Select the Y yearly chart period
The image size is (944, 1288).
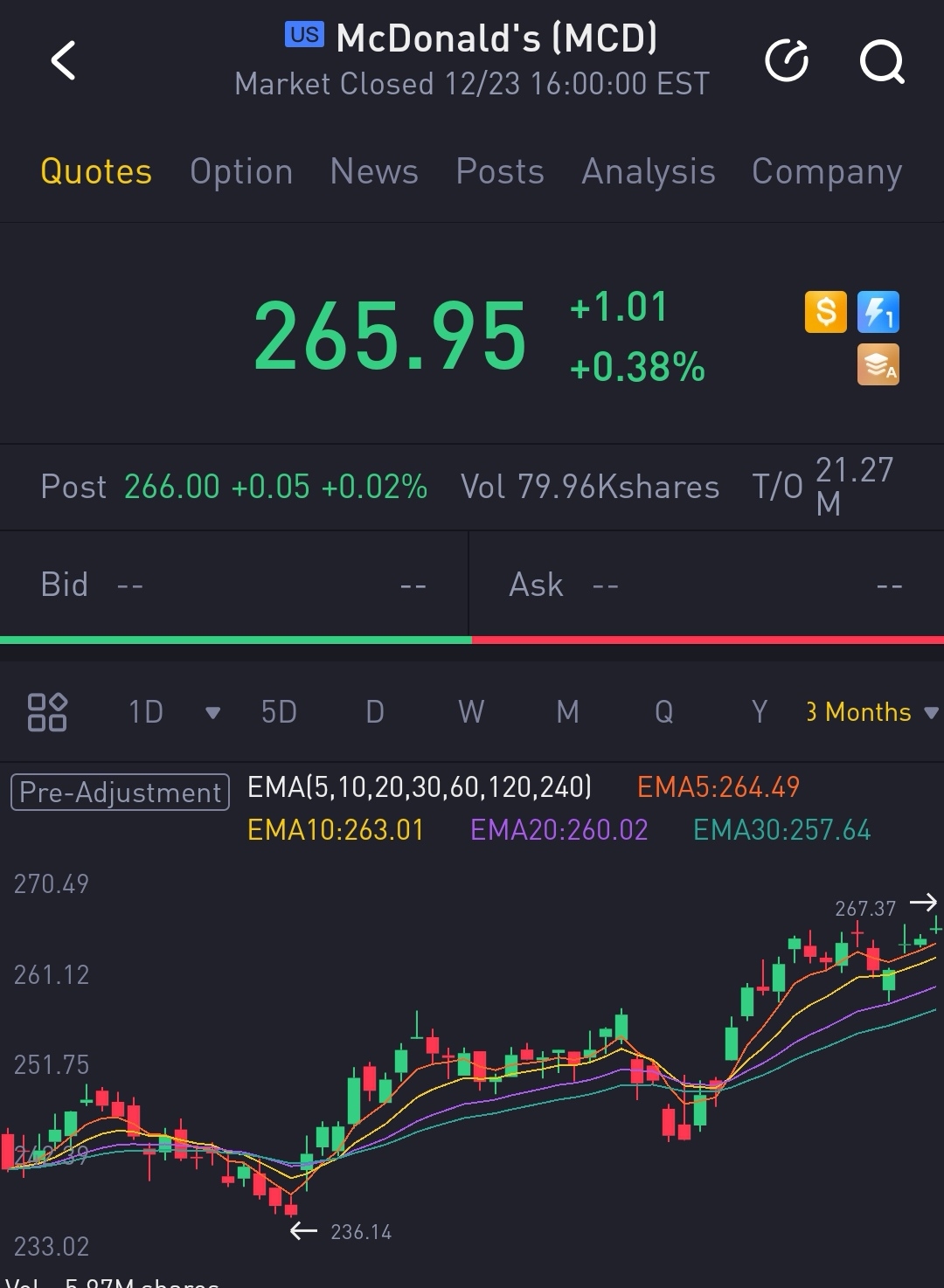[x=760, y=712]
